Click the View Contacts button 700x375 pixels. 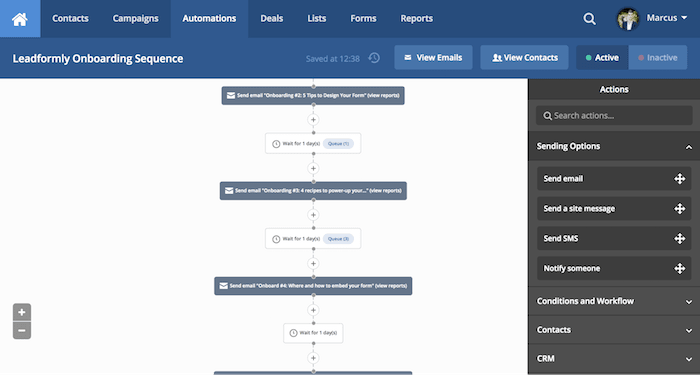pos(524,58)
